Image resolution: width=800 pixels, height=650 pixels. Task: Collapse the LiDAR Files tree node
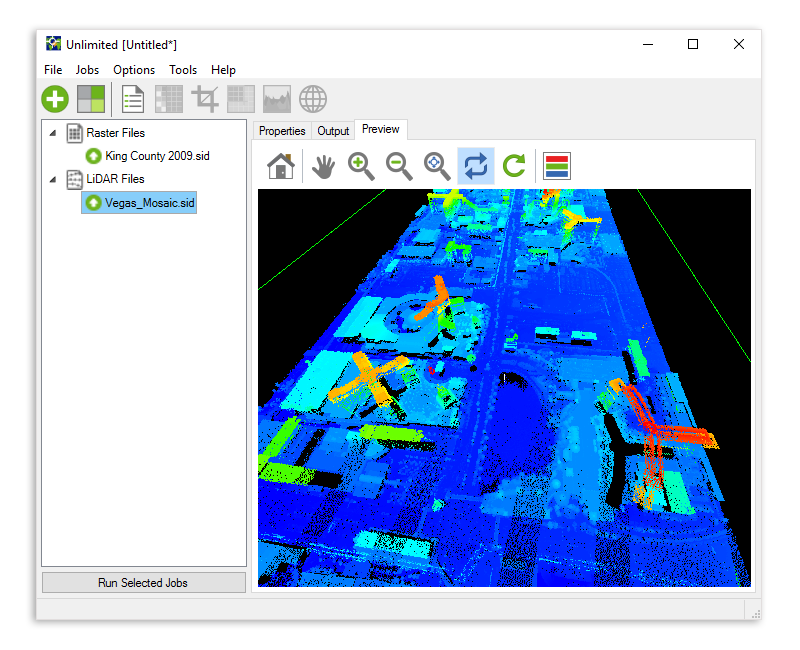click(53, 179)
